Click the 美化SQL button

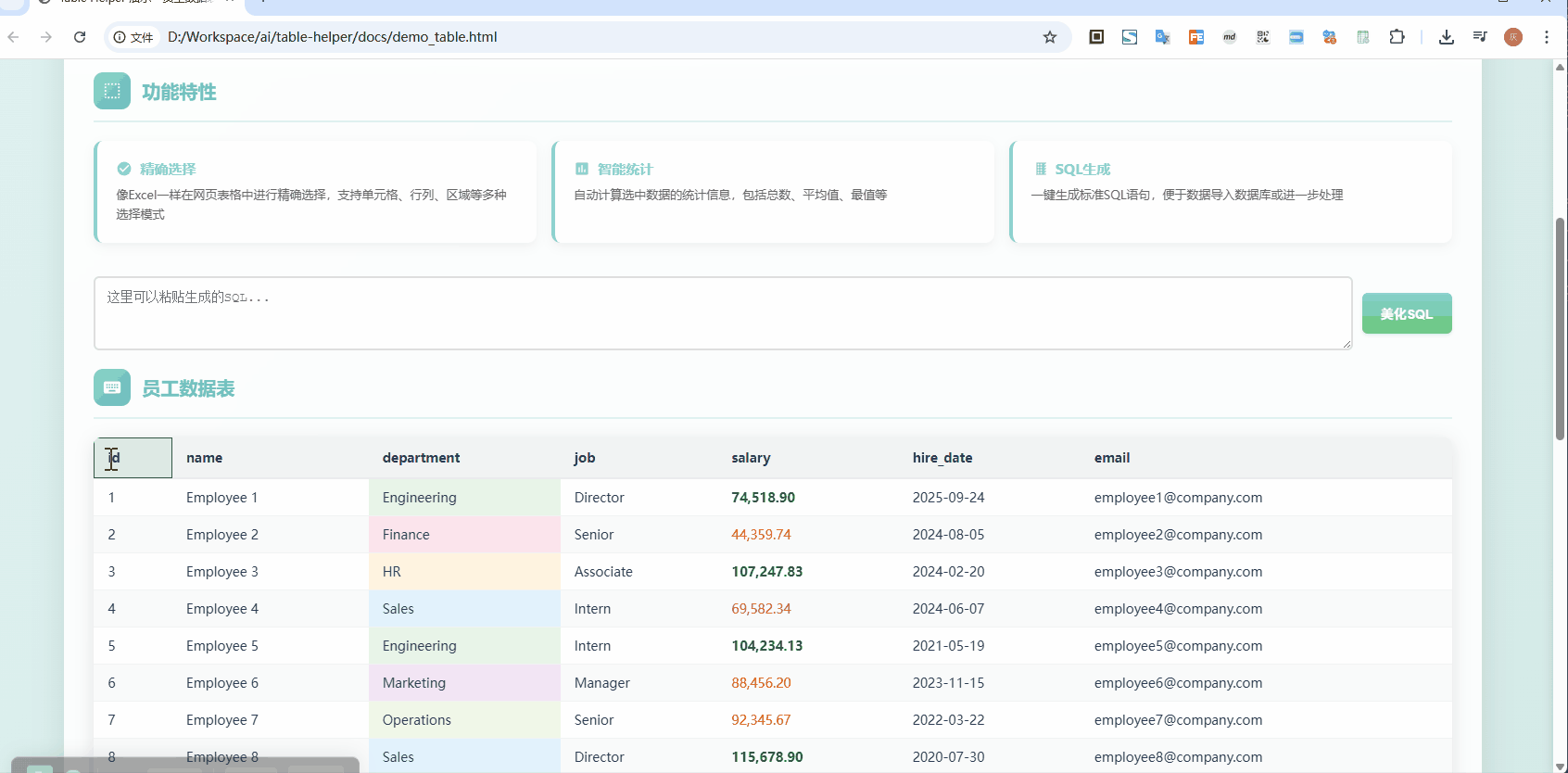coord(1406,313)
